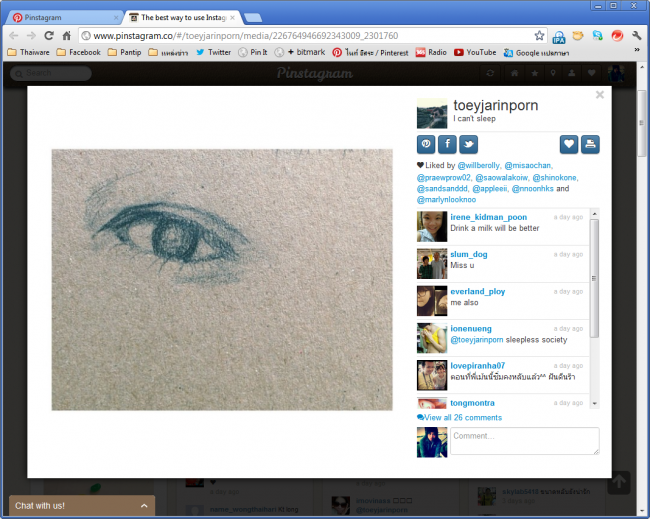Show more bookmarks chevron

637,50
